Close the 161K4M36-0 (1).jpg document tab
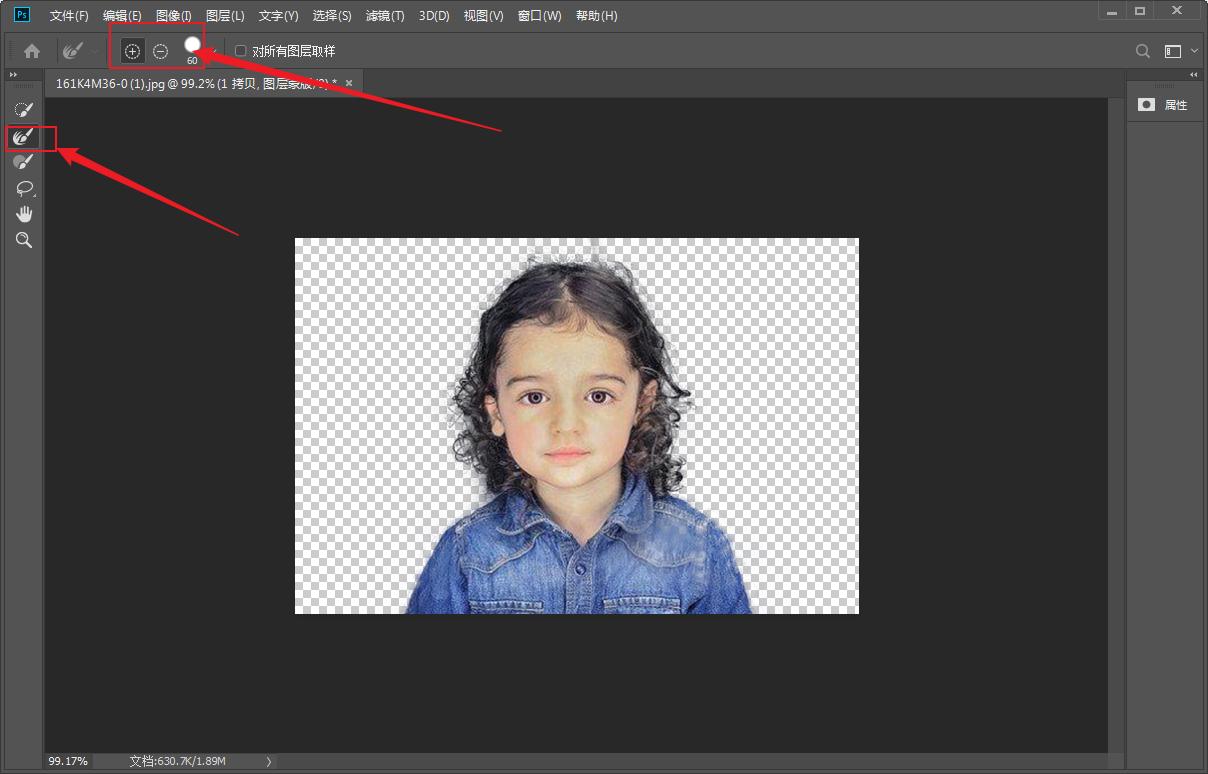1208x774 pixels. click(x=348, y=83)
